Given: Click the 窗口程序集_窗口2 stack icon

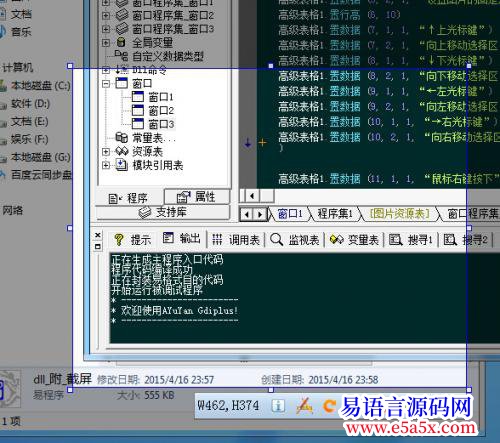Looking at the screenshot, I should (x=122, y=15).
